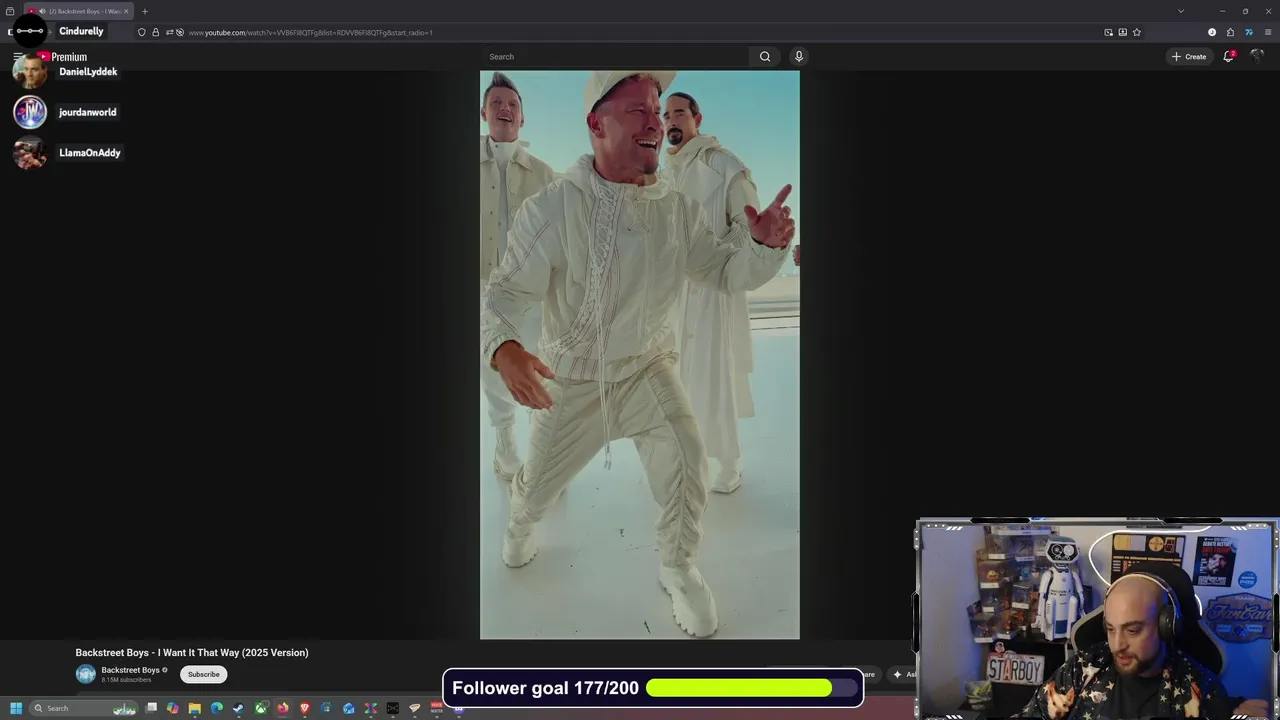Open the YouTube account avatar menu

[x=1258, y=56]
